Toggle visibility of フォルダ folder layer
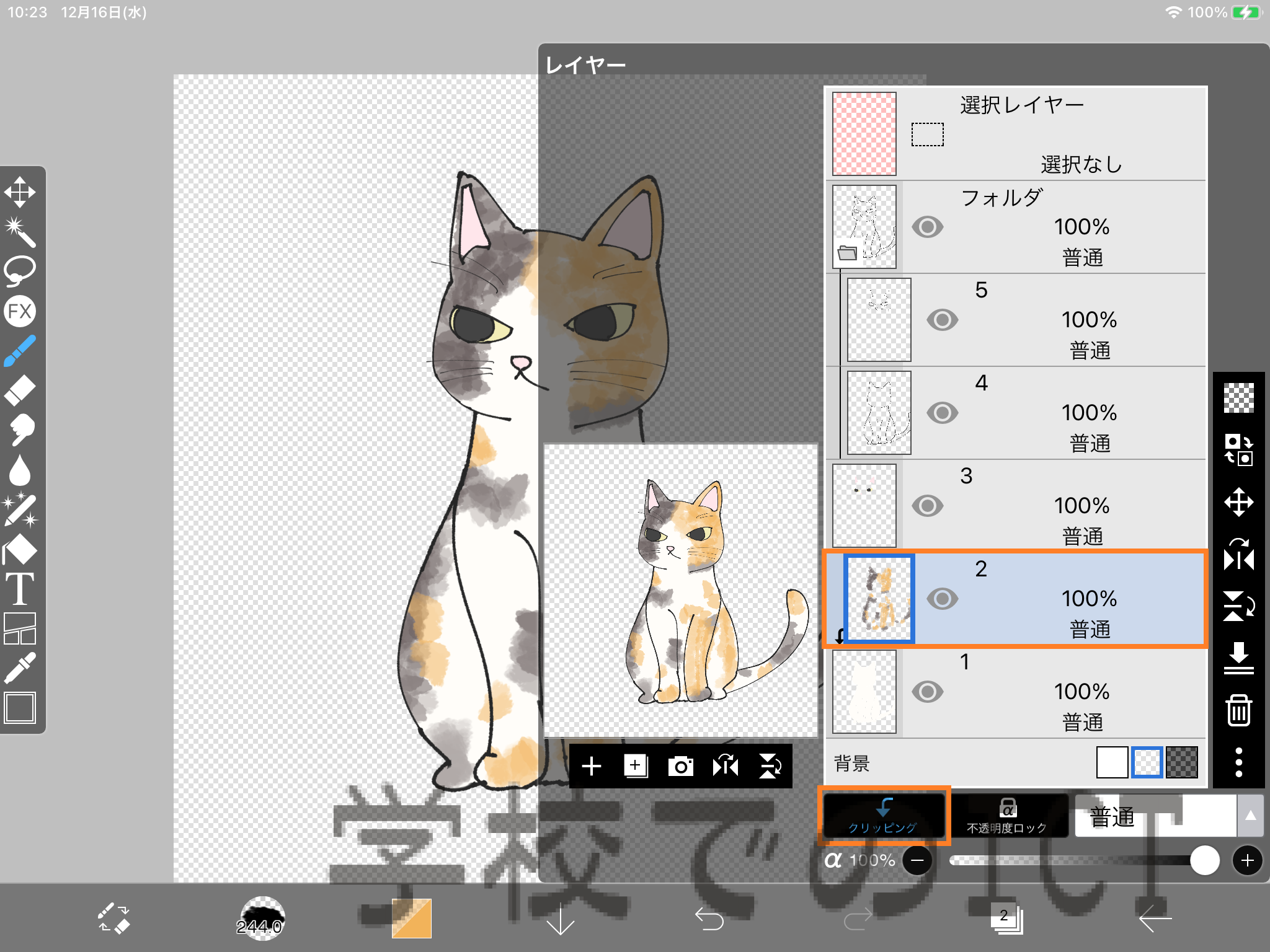 [928, 227]
